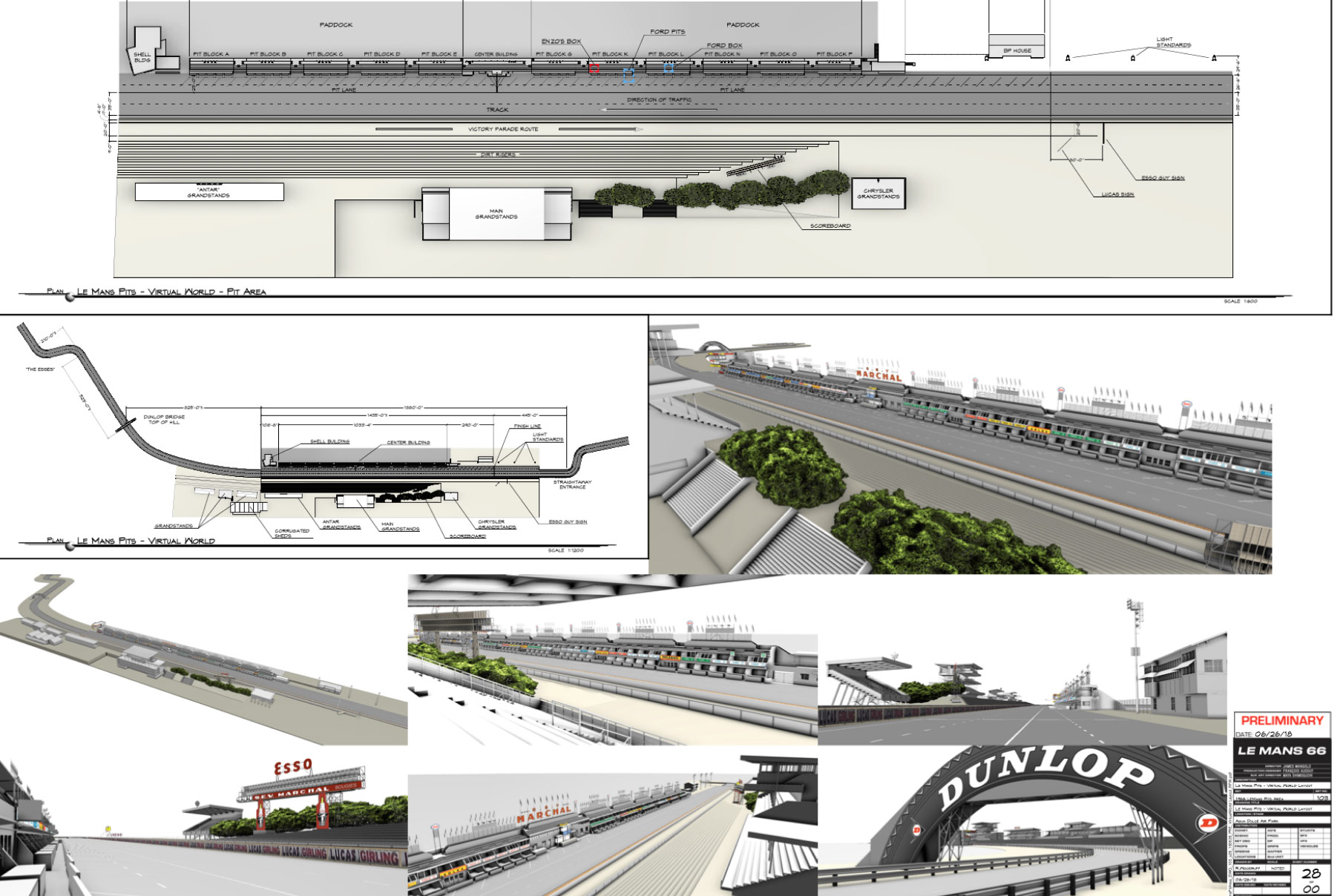Select the PIT BLOCK D label

pos(382,54)
